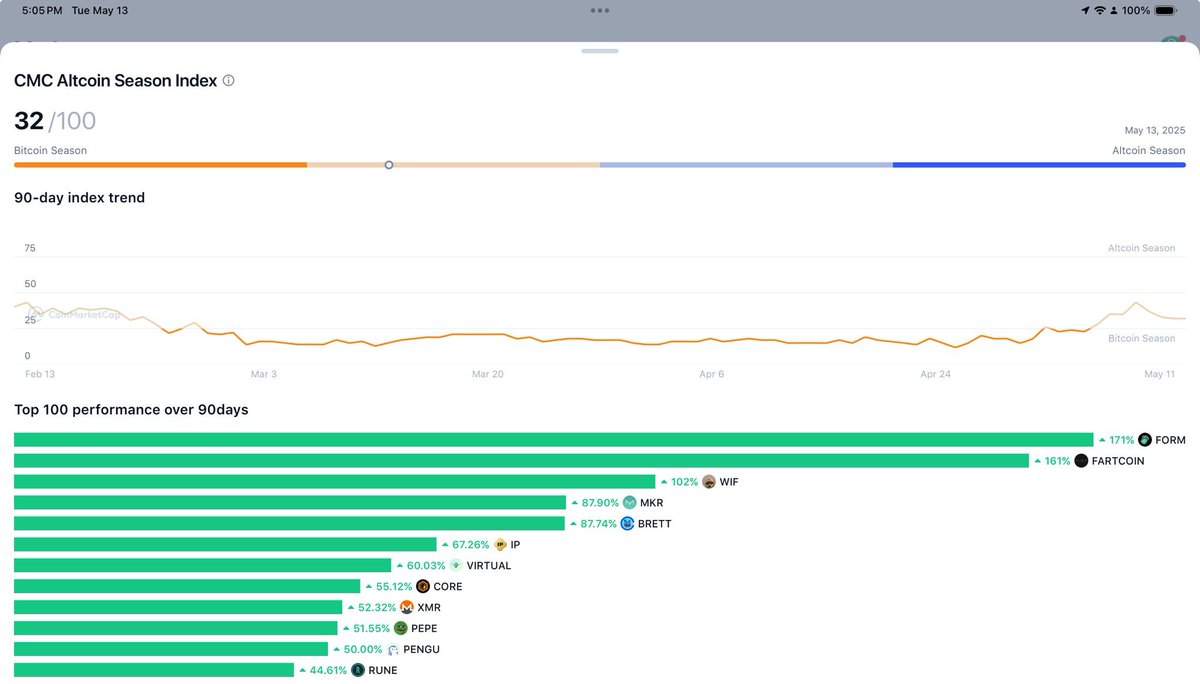Tap the XMR coin icon
Viewport: 1200px width, 684px height.
(x=407, y=608)
